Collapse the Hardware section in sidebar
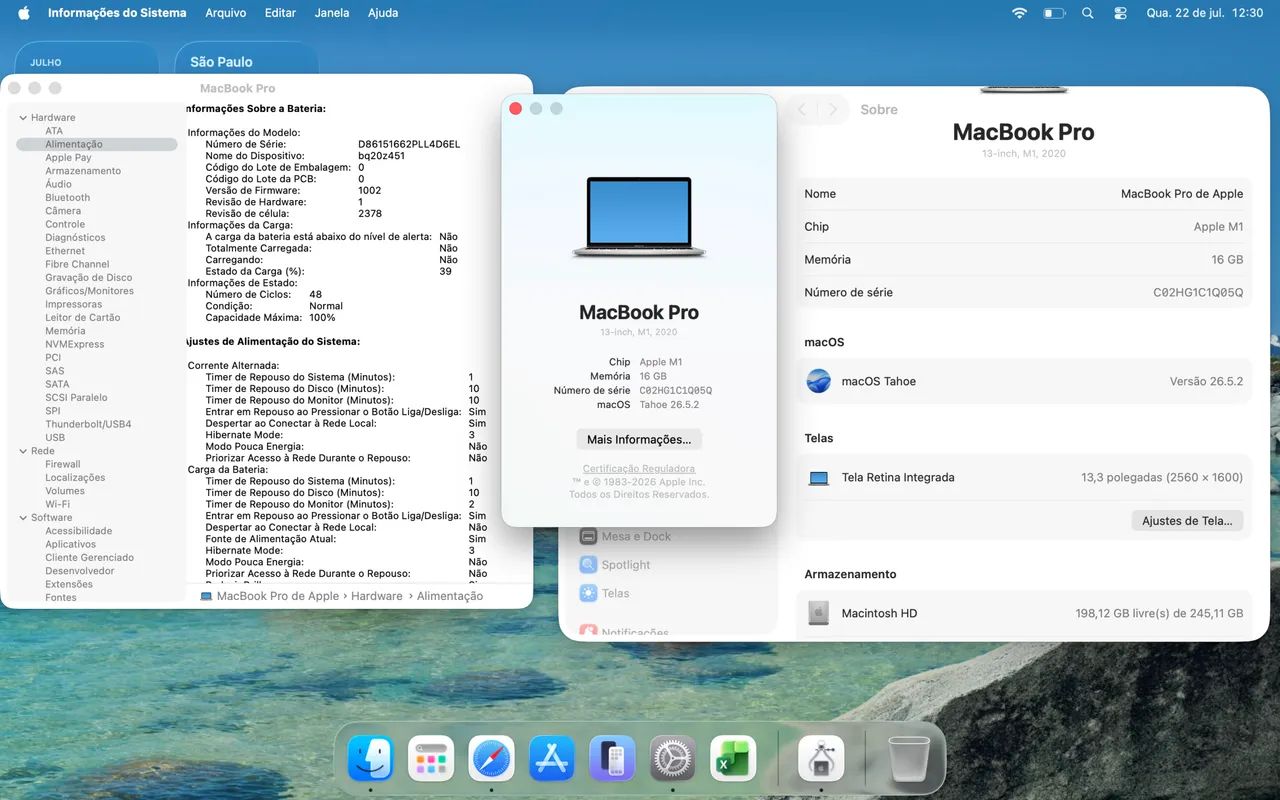 pos(23,118)
